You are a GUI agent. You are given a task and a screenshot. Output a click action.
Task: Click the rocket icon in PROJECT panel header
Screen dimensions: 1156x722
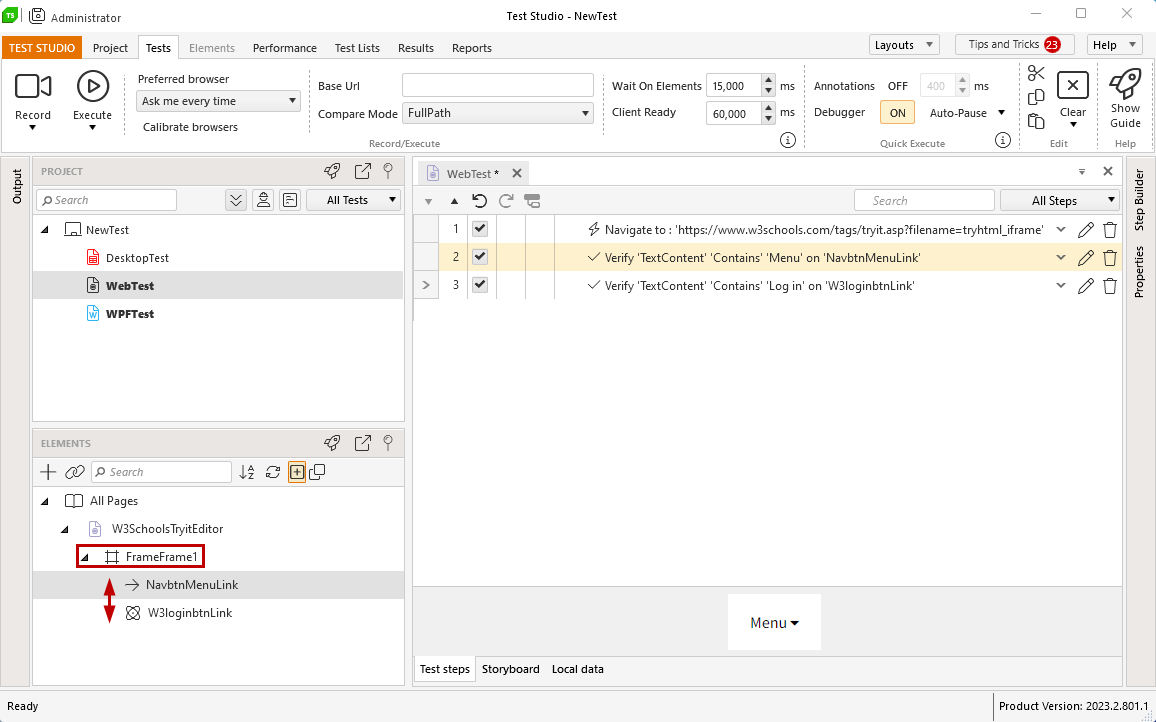pyautogui.click(x=332, y=171)
